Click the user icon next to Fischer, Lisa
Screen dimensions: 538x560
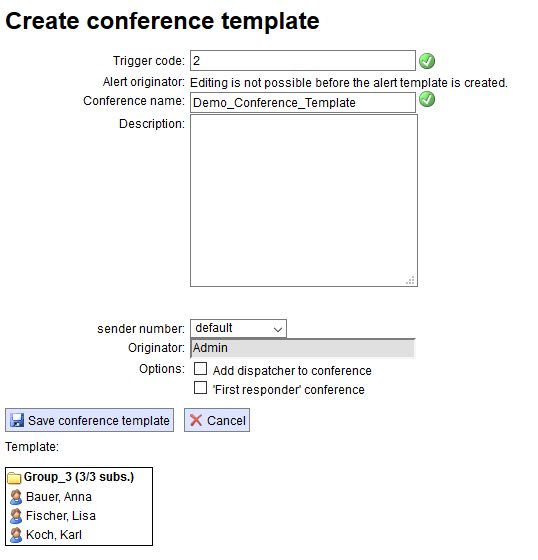(16, 516)
